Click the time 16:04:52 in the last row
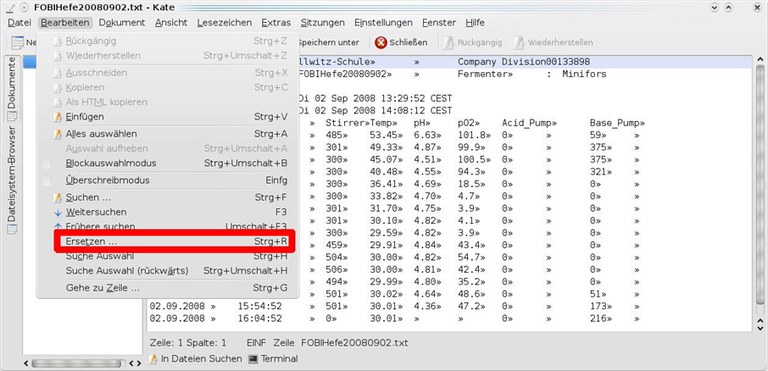The width and height of the screenshot is (768, 371). tap(260, 319)
